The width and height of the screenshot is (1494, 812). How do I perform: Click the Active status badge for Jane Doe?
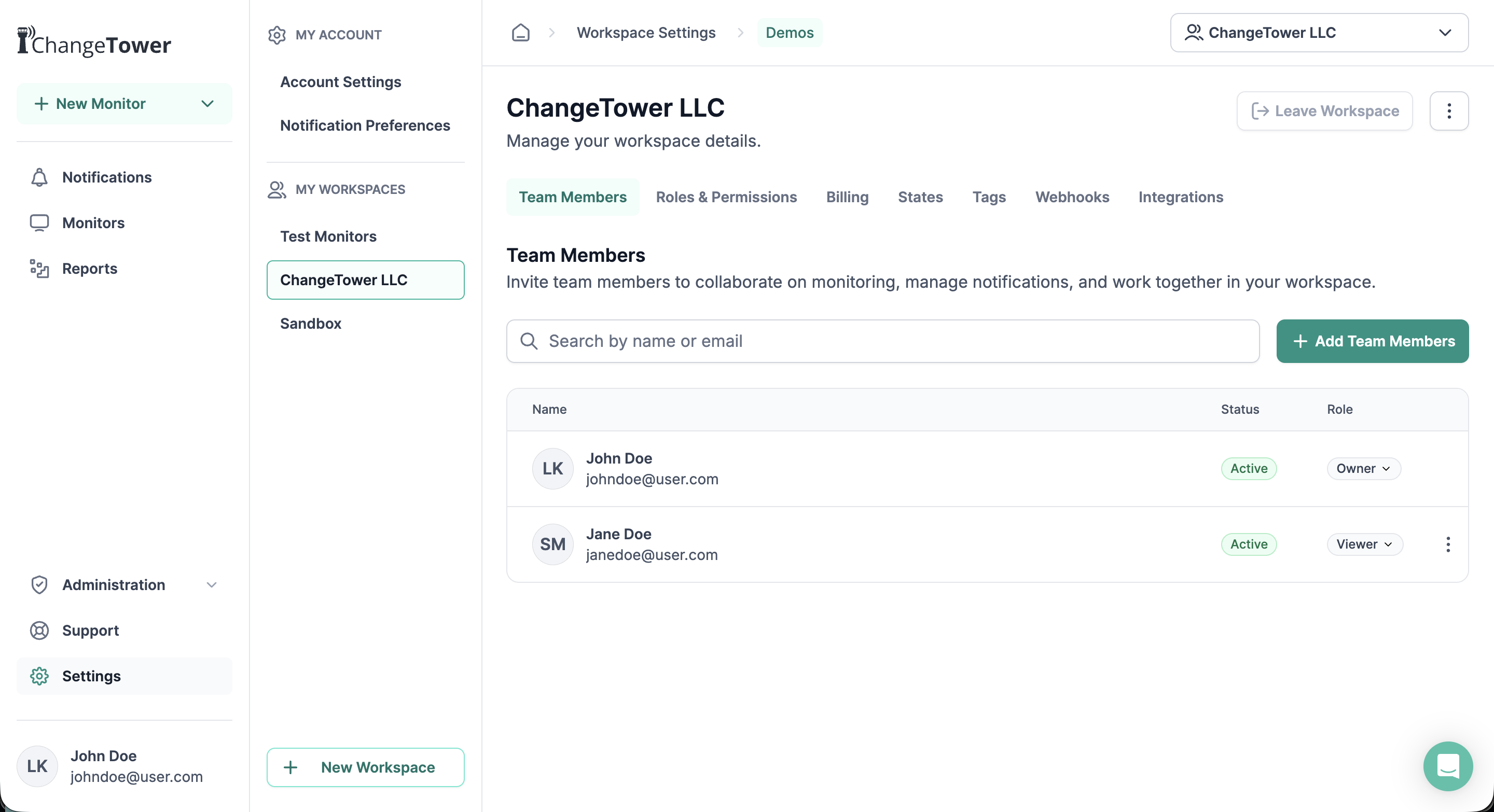1248,544
